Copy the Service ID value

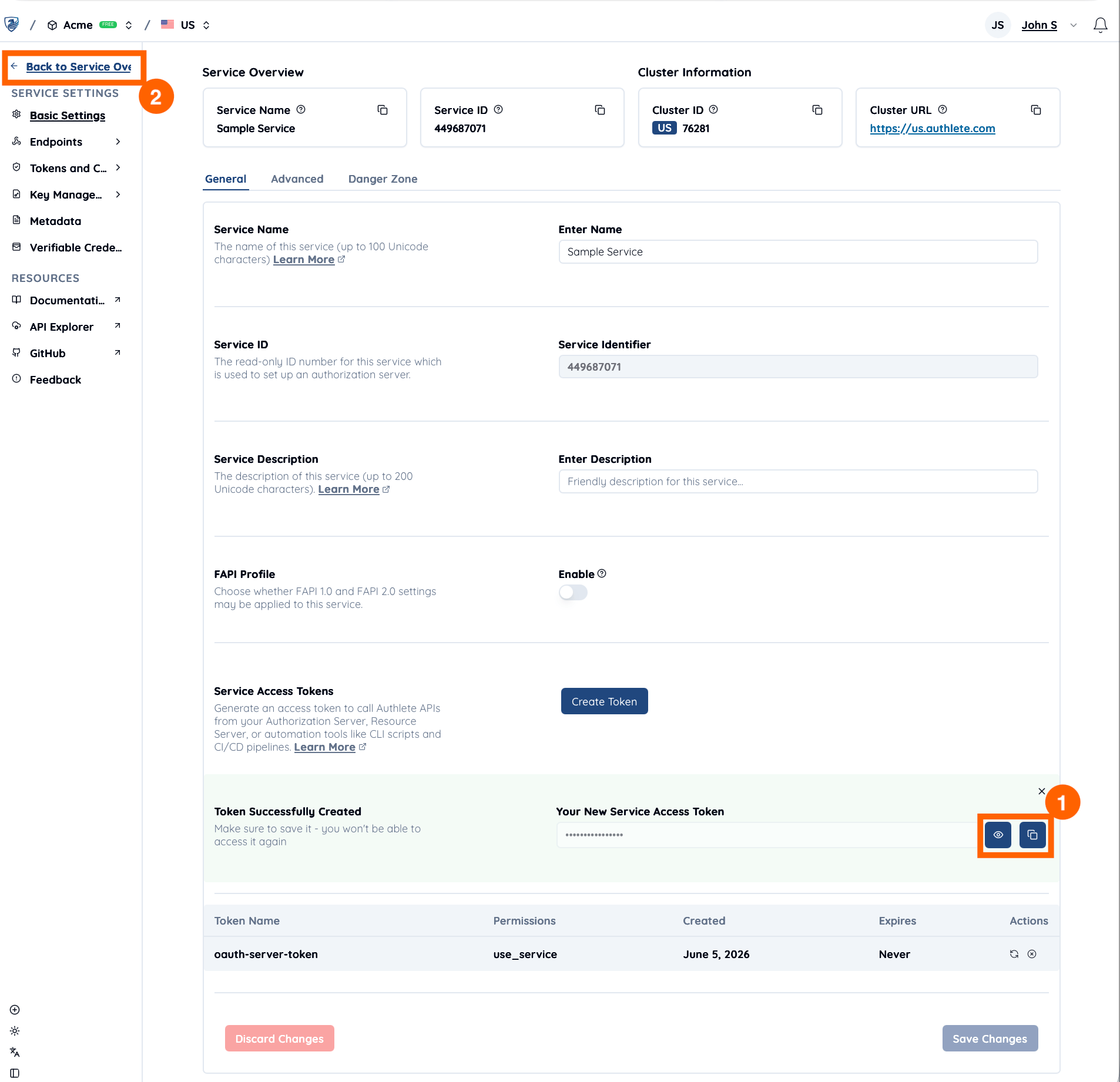600,110
